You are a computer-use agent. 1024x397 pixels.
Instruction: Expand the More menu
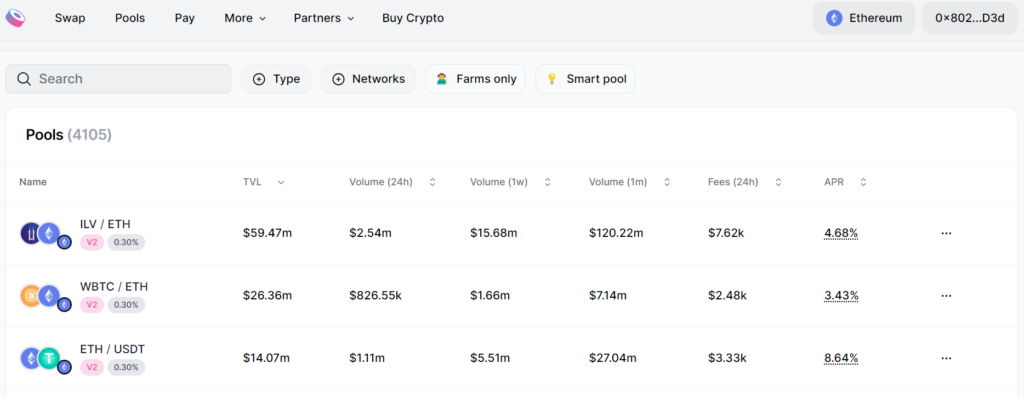pyautogui.click(x=245, y=18)
